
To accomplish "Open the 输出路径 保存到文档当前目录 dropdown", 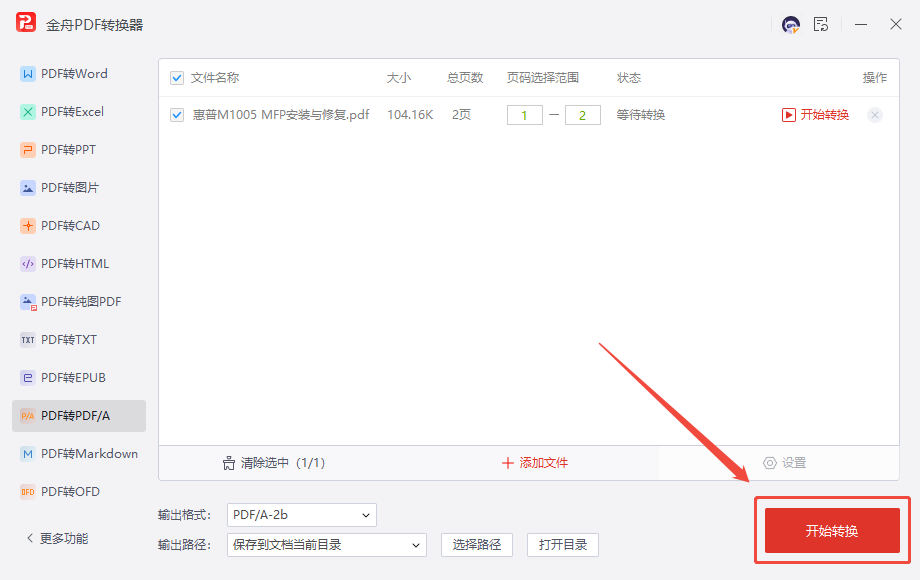I will click(327, 545).
